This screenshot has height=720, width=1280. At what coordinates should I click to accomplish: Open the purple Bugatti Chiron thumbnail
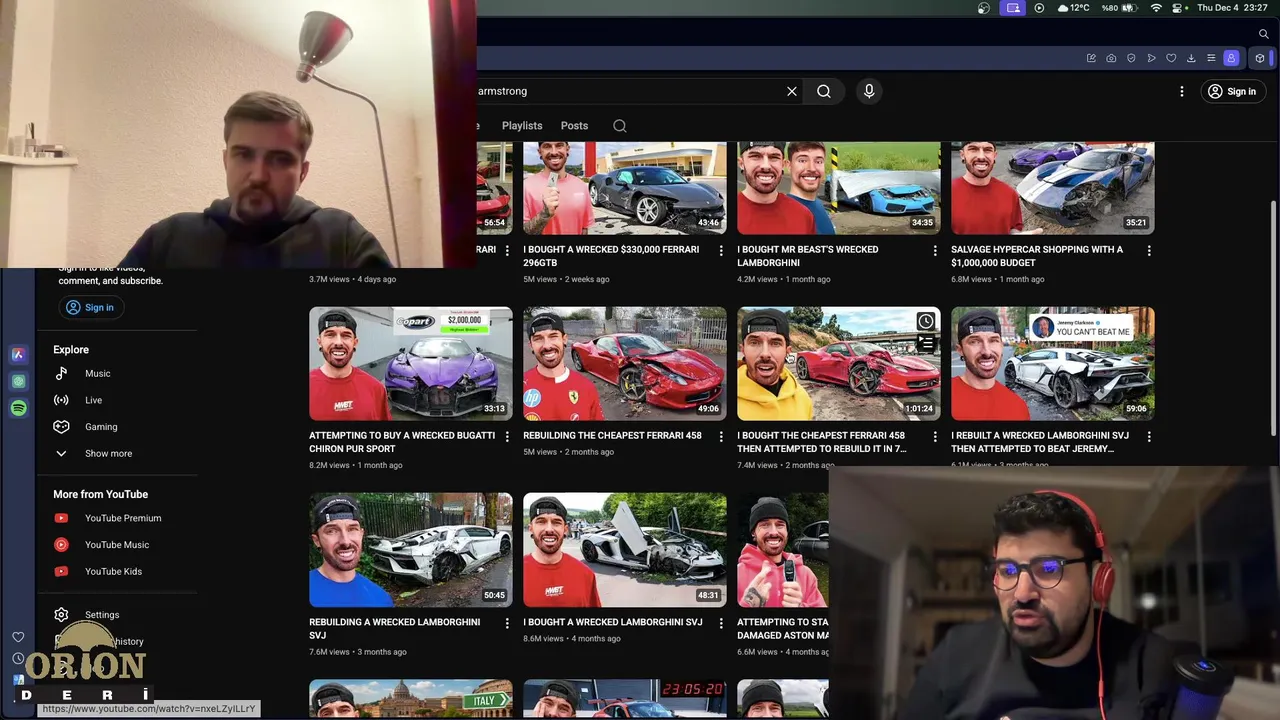411,364
